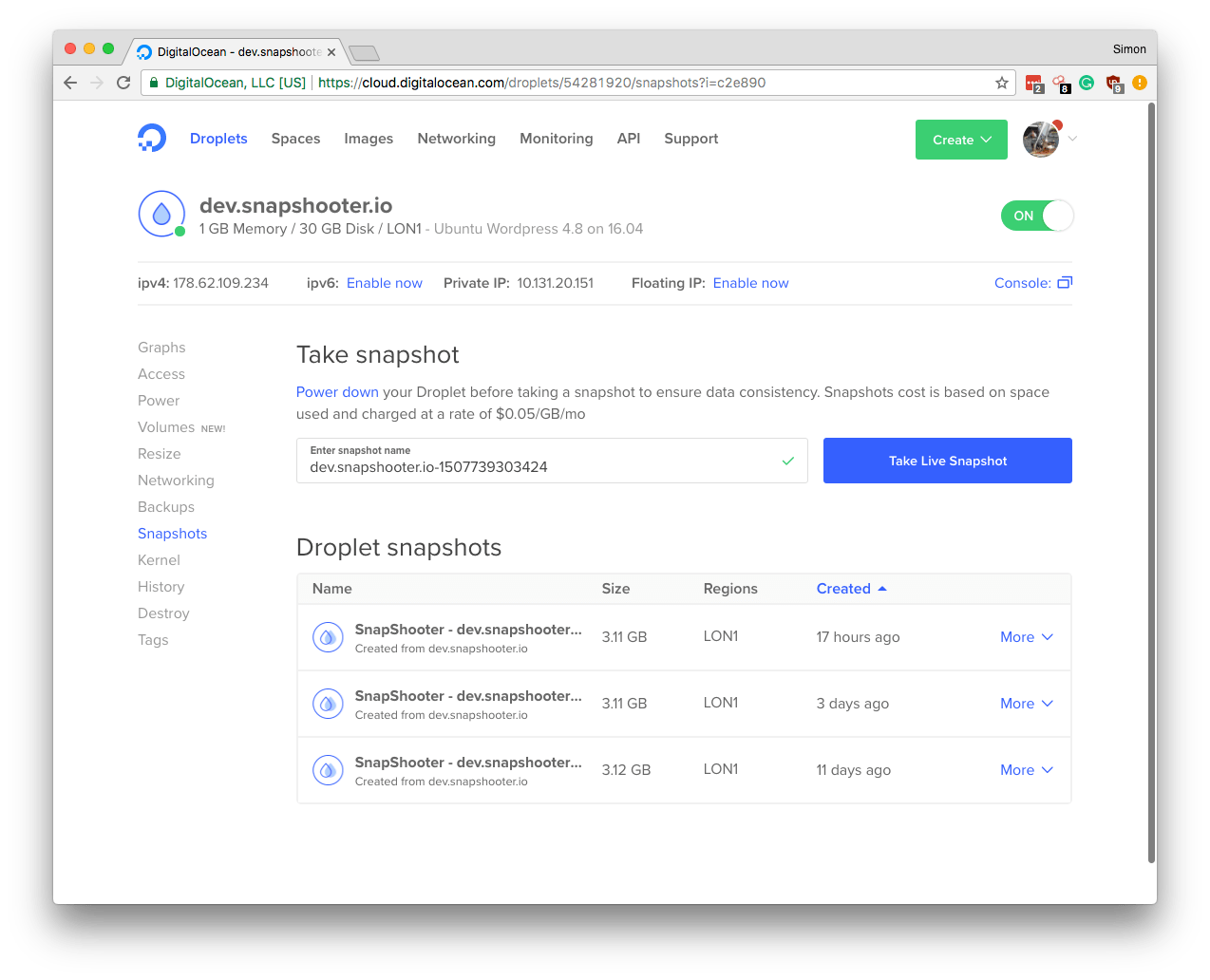
Task: Select Access in droplet sidebar
Action: [161, 374]
